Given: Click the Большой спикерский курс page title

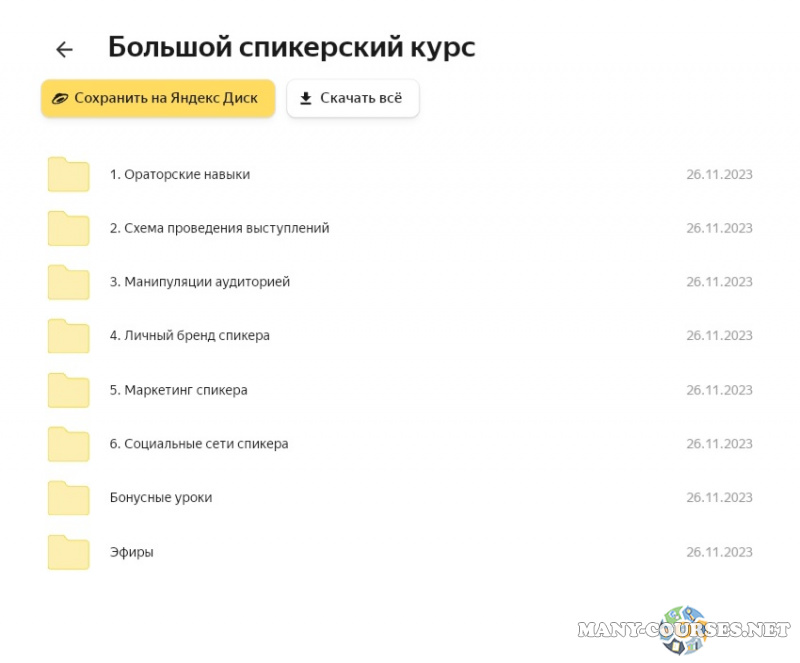Looking at the screenshot, I should pyautogui.click(x=291, y=47).
